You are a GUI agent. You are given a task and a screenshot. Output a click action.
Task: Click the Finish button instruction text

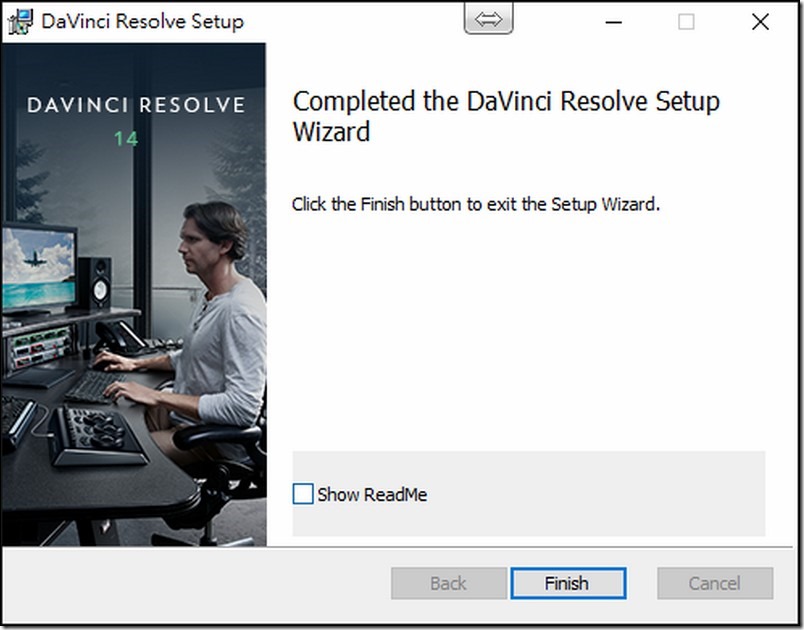pyautogui.click(x=476, y=204)
